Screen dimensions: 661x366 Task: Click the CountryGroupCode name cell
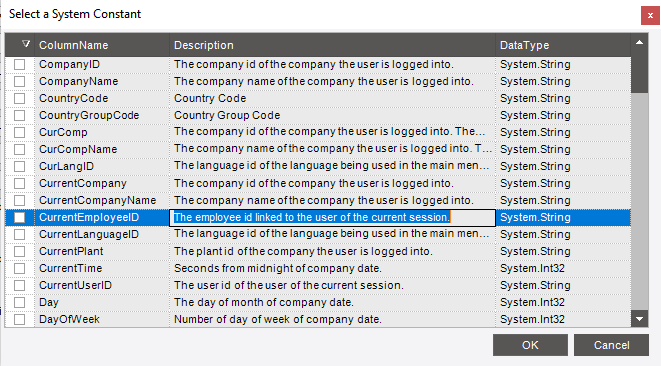pos(102,116)
